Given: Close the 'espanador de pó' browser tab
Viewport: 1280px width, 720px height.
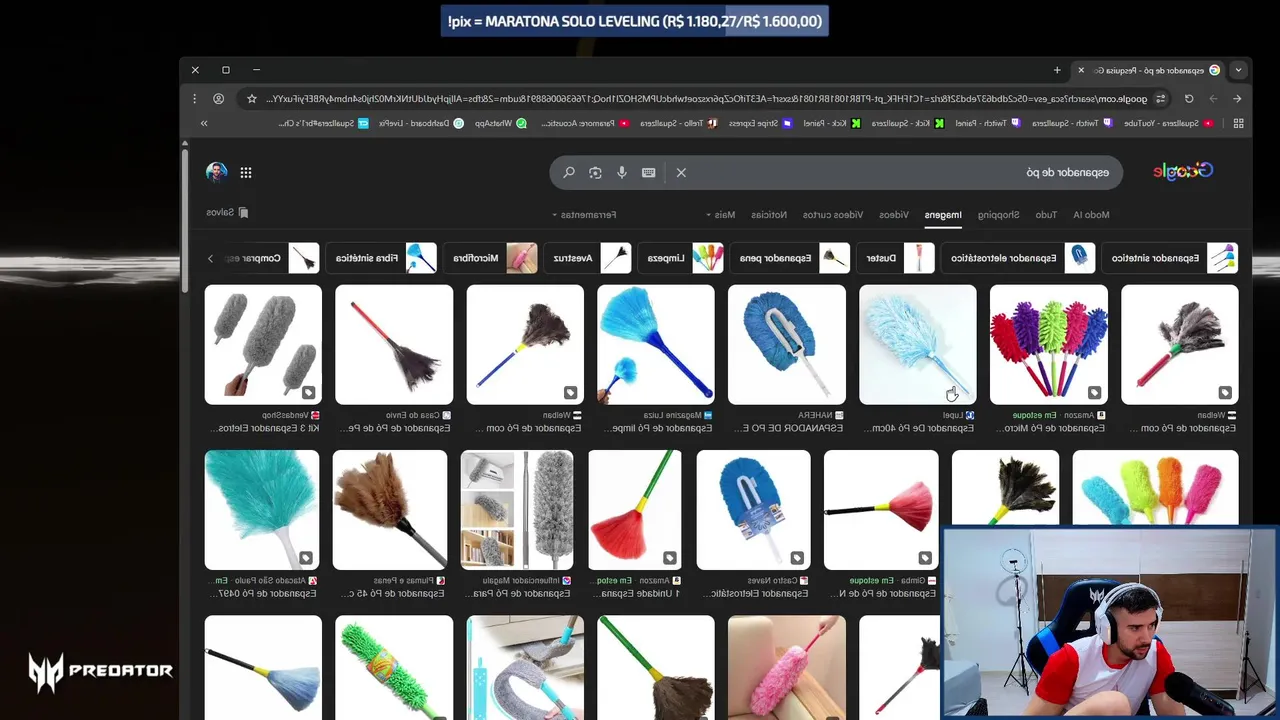Looking at the screenshot, I should [x=1081, y=70].
